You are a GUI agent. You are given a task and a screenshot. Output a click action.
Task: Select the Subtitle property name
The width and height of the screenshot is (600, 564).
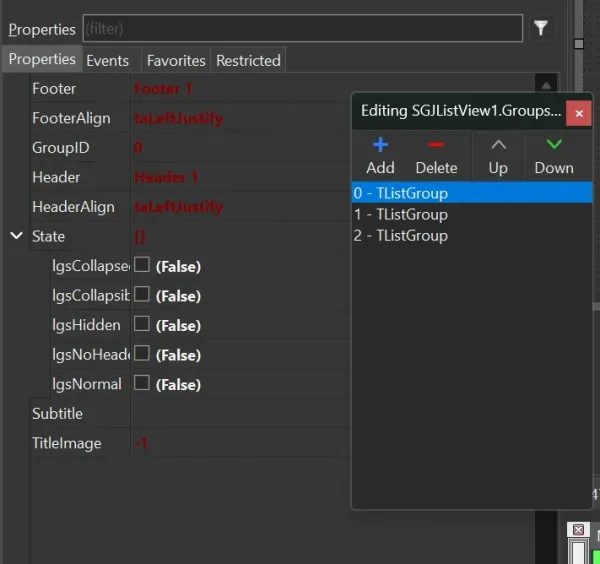[x=57, y=414]
